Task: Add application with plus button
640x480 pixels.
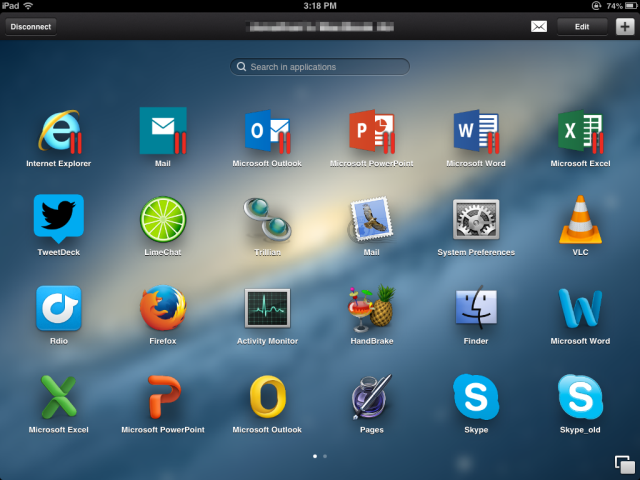Action: tap(625, 27)
